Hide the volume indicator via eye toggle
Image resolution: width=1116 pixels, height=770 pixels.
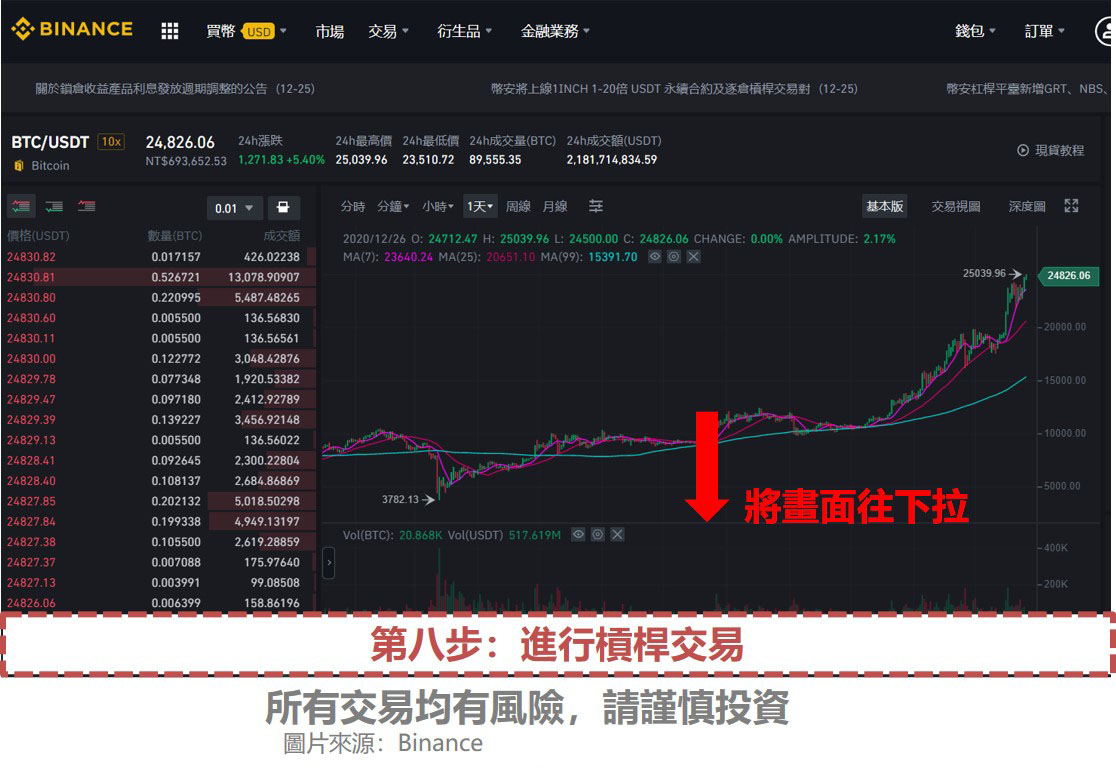pyautogui.click(x=577, y=534)
